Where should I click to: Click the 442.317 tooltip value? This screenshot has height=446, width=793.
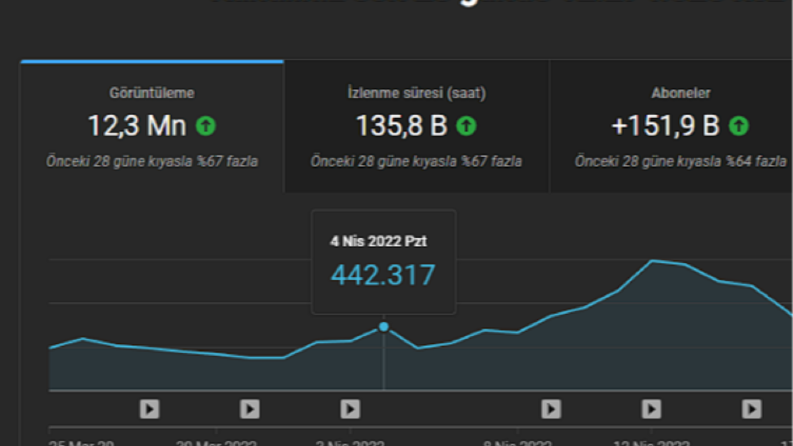383,276
